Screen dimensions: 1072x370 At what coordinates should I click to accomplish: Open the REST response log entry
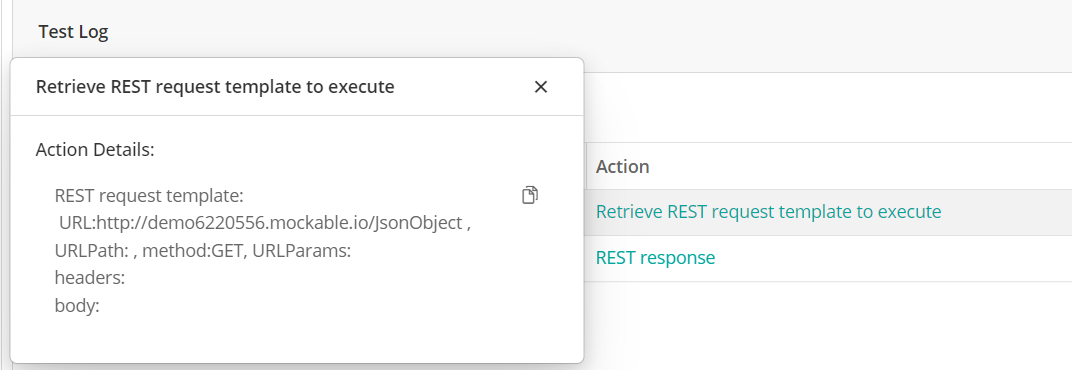tap(656, 258)
